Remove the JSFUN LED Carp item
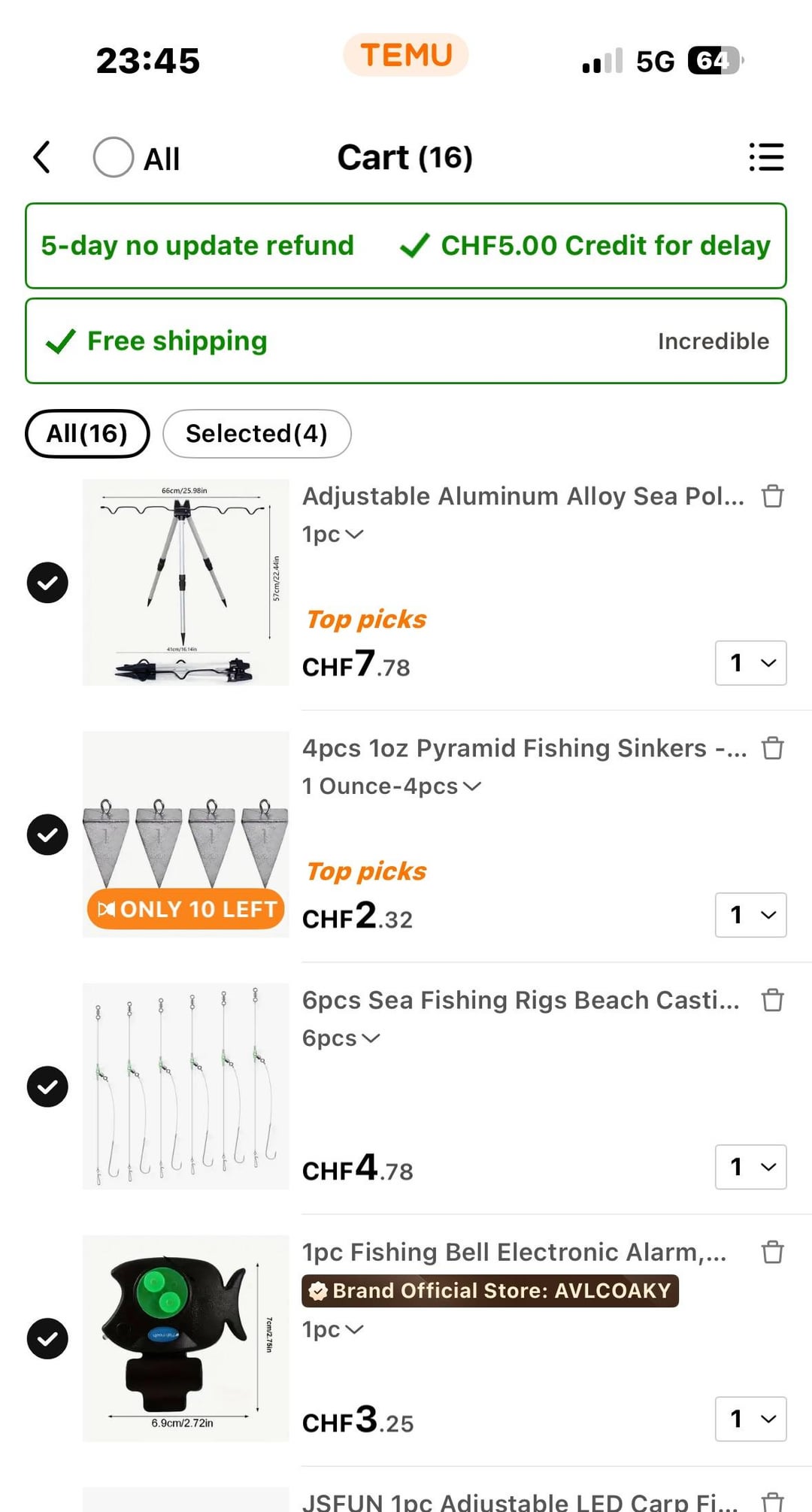The height and width of the screenshot is (1512, 812). pyautogui.click(x=772, y=1501)
